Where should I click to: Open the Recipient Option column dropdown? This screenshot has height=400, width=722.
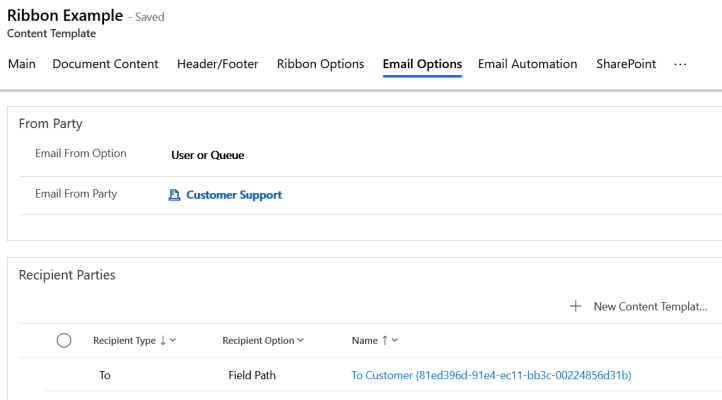pyautogui.click(x=300, y=340)
